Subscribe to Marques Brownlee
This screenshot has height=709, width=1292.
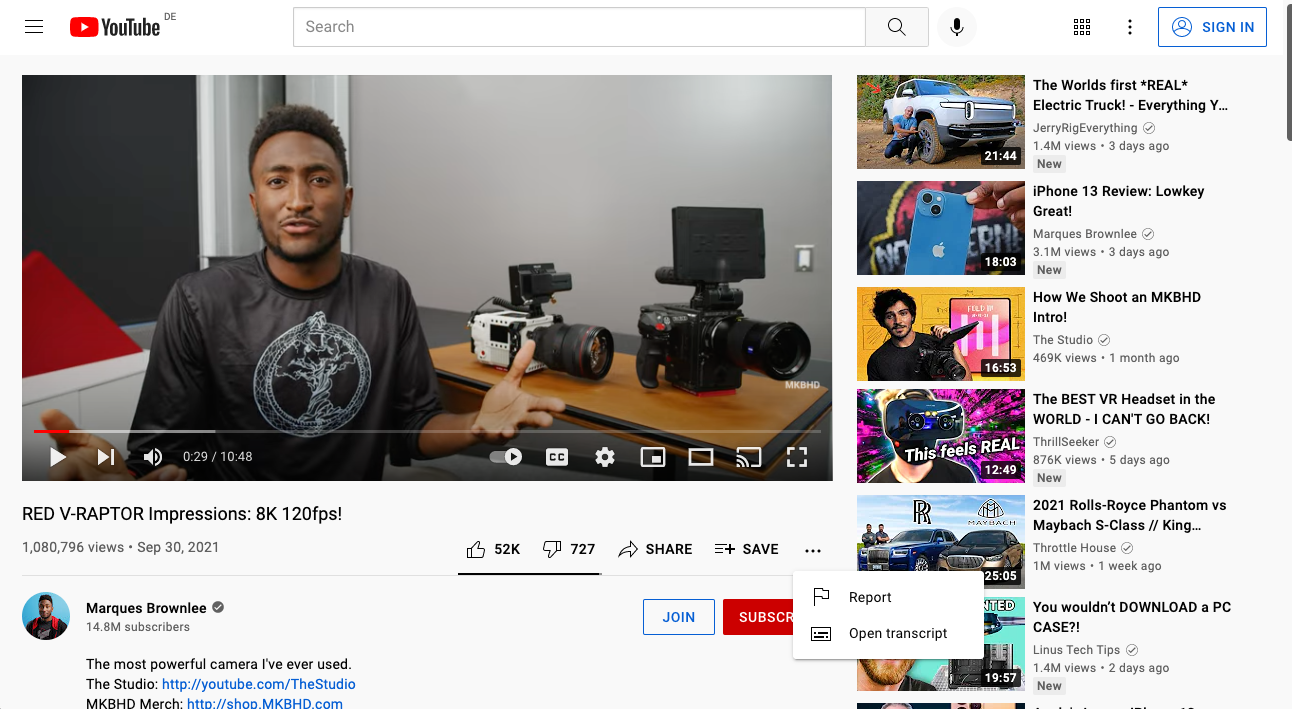pyautogui.click(x=758, y=617)
